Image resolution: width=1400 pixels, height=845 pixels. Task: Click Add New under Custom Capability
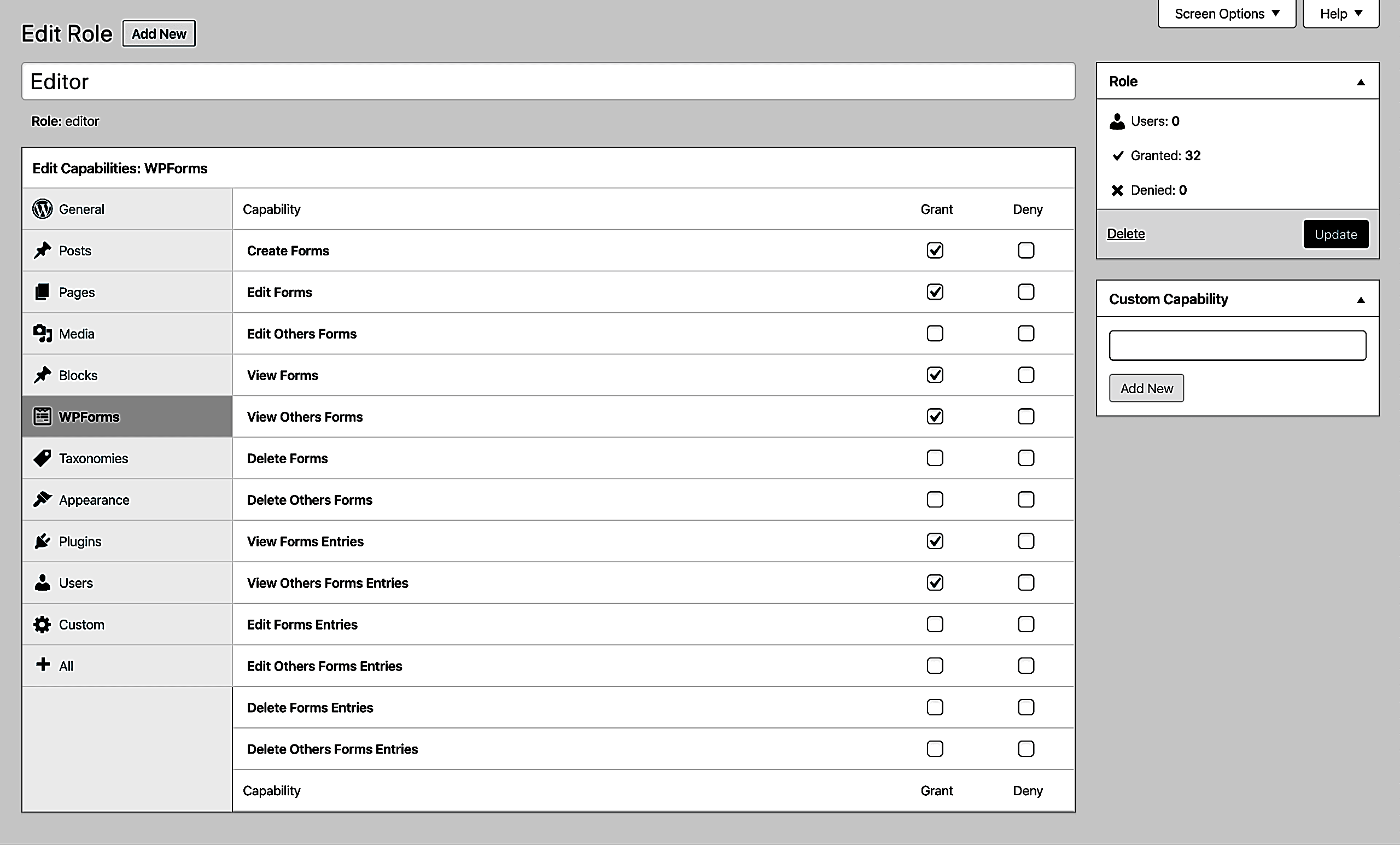pos(1146,388)
